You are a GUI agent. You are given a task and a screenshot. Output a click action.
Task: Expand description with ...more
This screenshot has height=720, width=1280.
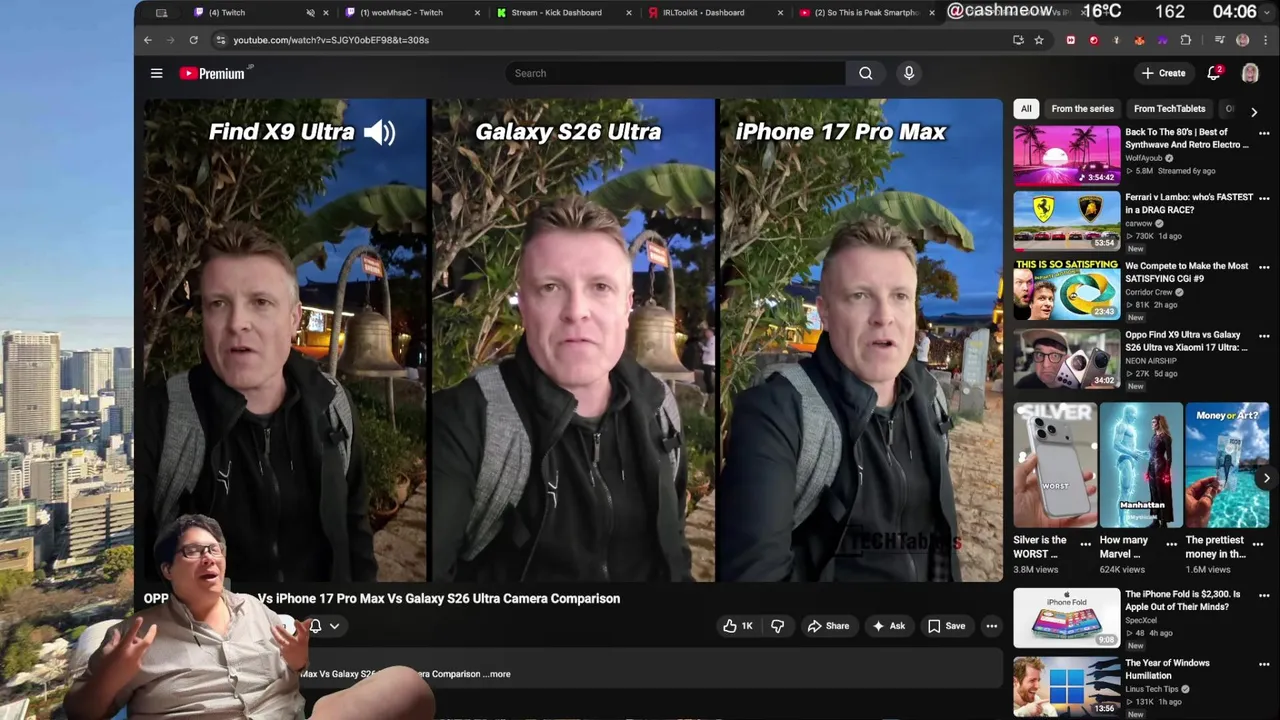point(496,674)
